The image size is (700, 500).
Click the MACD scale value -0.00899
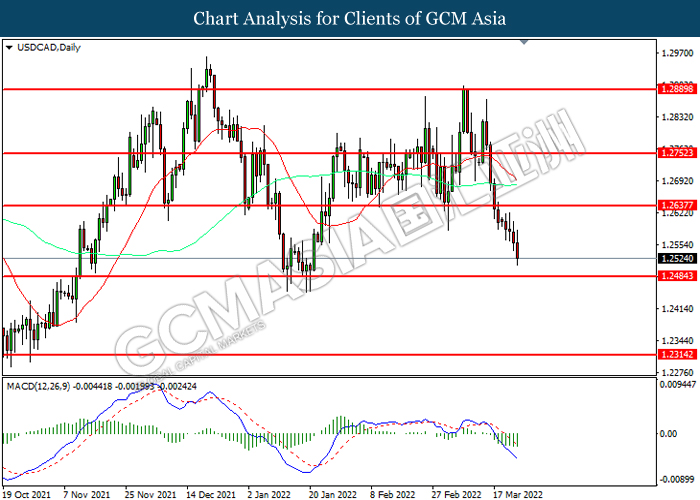point(678,479)
